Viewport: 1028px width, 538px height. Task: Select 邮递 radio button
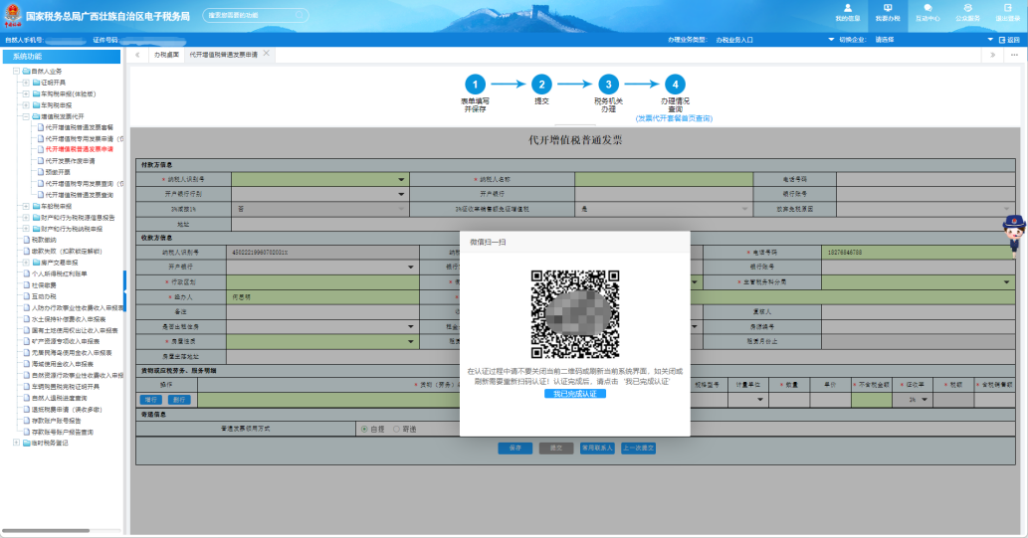tap(397, 429)
